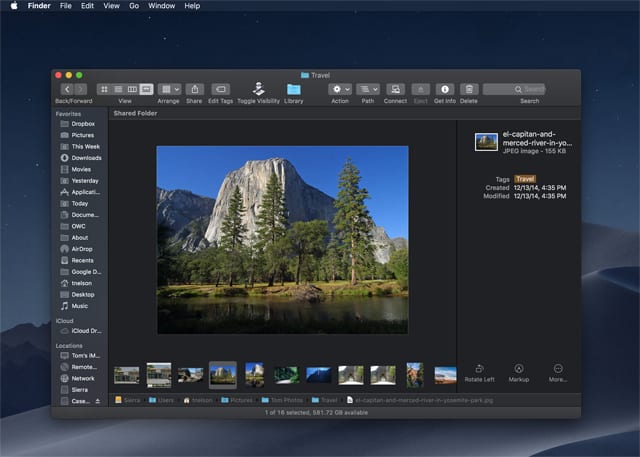Viewport: 640px width, 457px height.
Task: Open Edit Tags in the toolbar
Action: pos(221,89)
